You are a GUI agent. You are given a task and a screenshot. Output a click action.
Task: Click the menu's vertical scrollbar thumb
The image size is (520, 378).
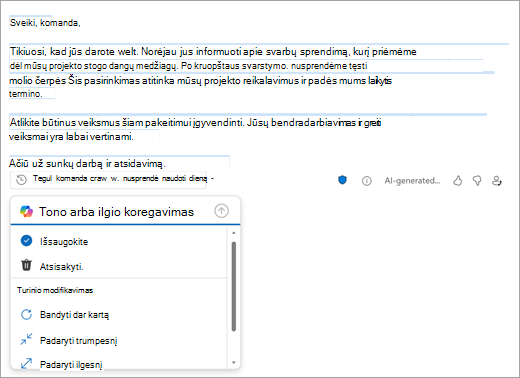click(x=234, y=287)
